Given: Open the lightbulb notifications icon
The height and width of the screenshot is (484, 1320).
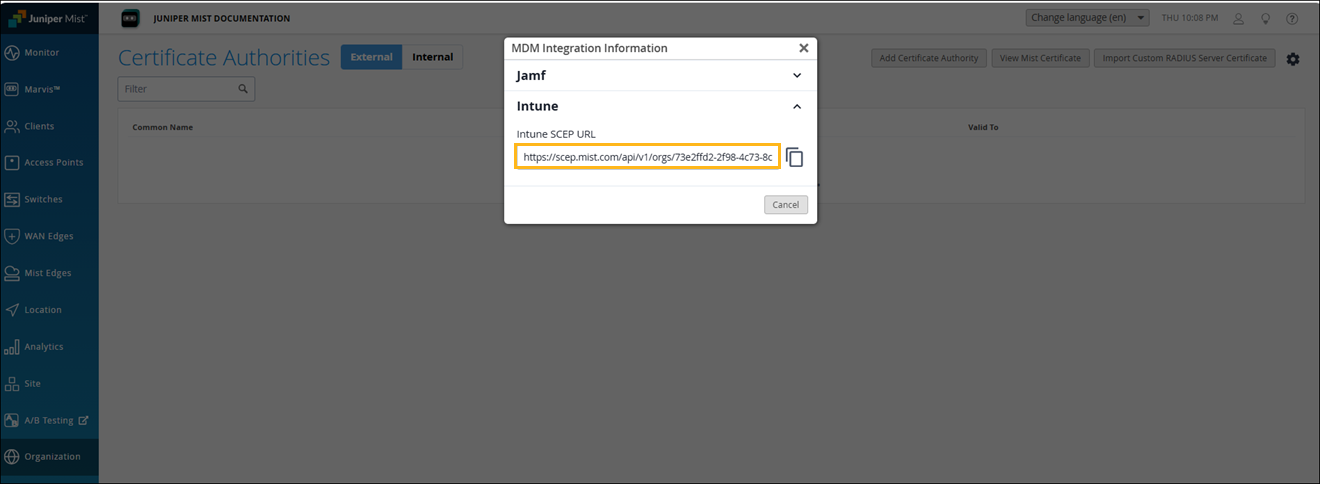Looking at the screenshot, I should [x=1265, y=18].
